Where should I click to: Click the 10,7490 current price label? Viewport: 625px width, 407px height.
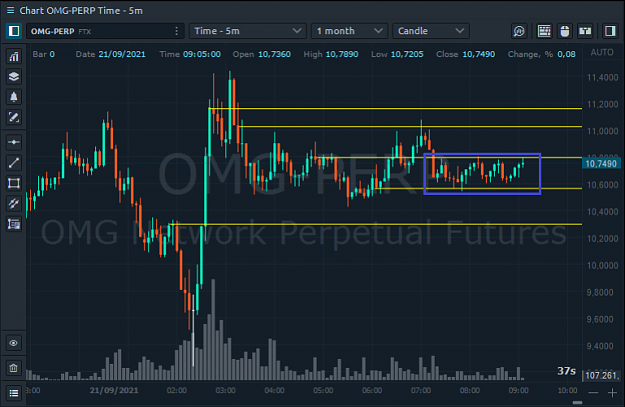point(601,164)
